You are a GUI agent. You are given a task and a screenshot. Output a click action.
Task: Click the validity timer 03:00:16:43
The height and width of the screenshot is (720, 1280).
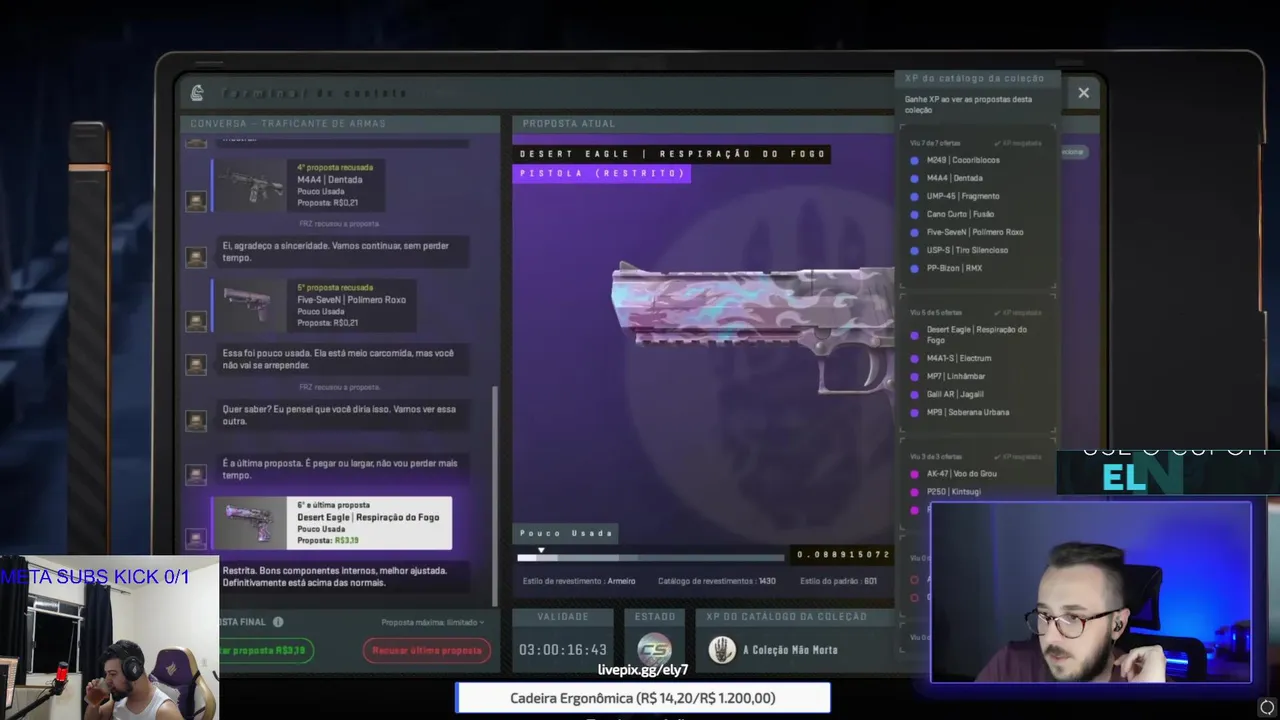click(x=563, y=650)
